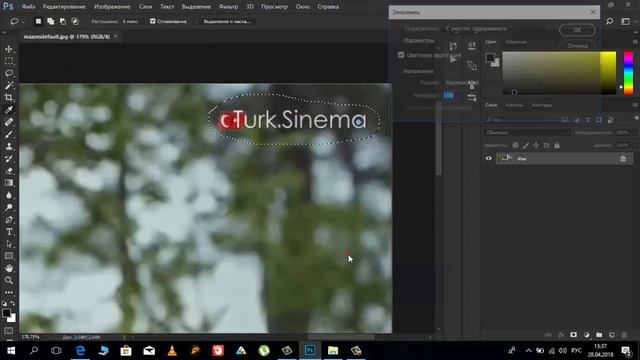This screenshot has height=360, width=640.
Task: Select the Zoom tool
Action: [9, 280]
